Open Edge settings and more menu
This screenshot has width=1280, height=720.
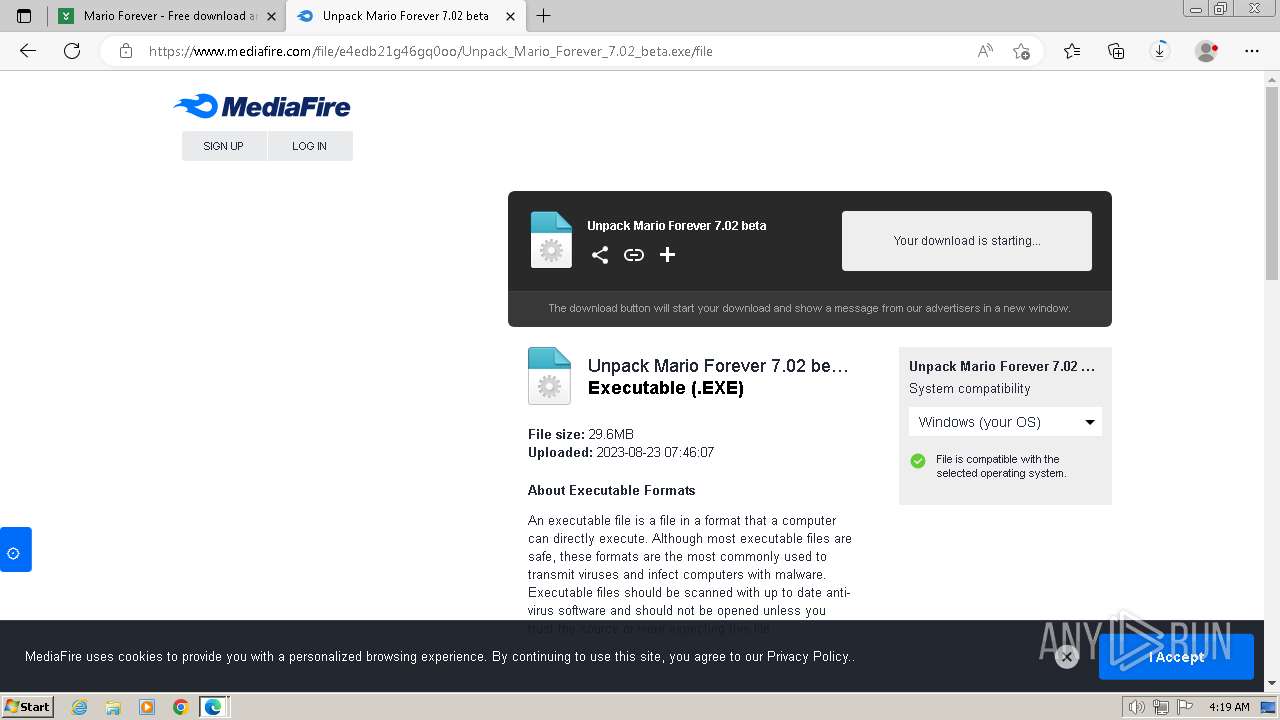(1252, 51)
